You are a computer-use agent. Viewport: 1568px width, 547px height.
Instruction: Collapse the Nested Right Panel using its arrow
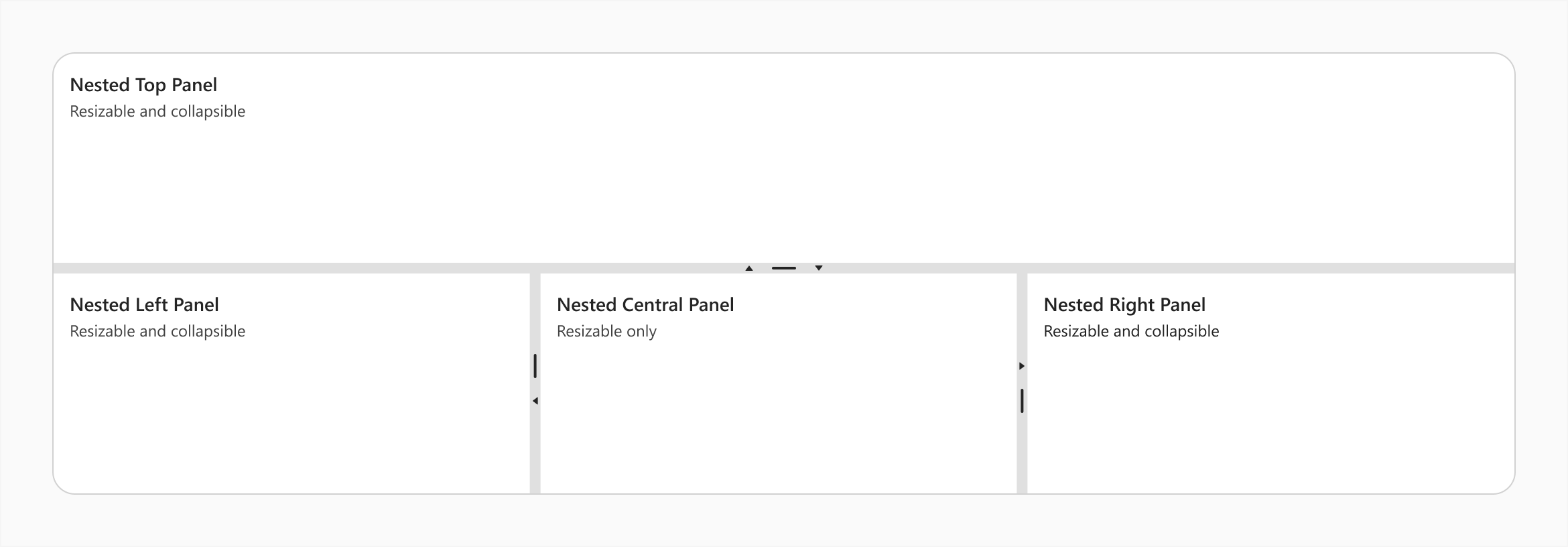(1022, 366)
